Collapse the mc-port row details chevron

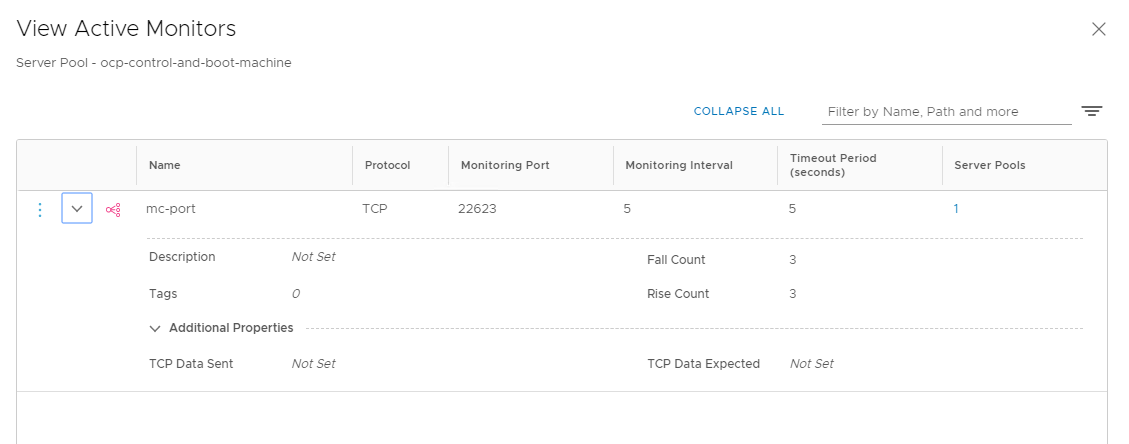coord(77,209)
